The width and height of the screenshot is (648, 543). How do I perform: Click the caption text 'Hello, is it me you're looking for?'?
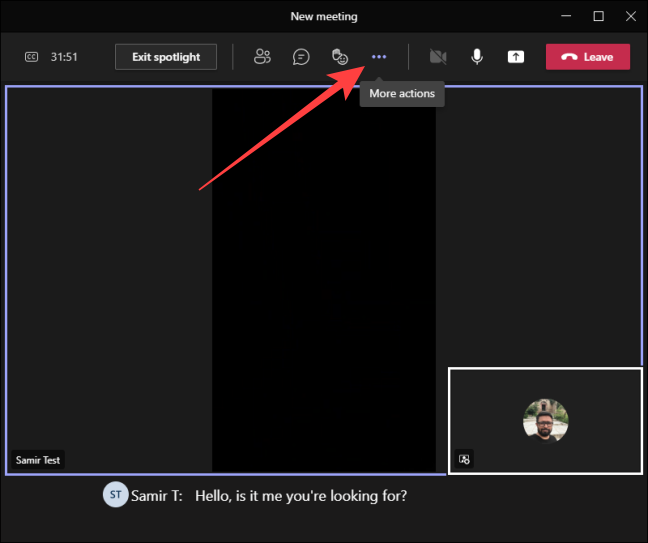click(301, 496)
